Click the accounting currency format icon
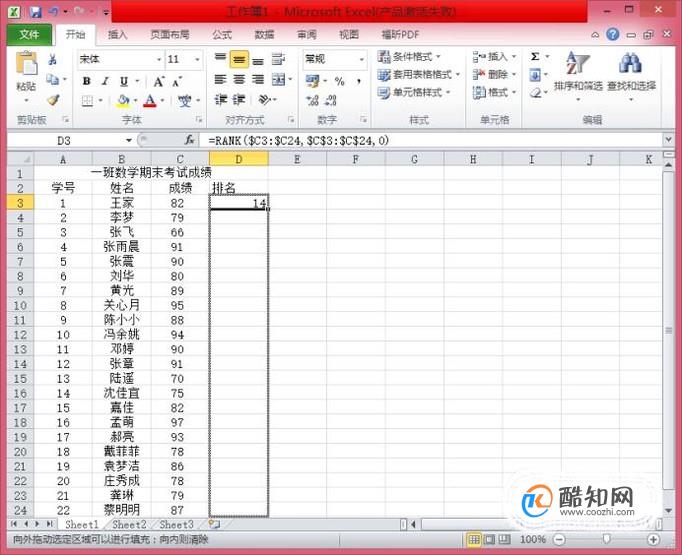The image size is (682, 555). (x=312, y=81)
